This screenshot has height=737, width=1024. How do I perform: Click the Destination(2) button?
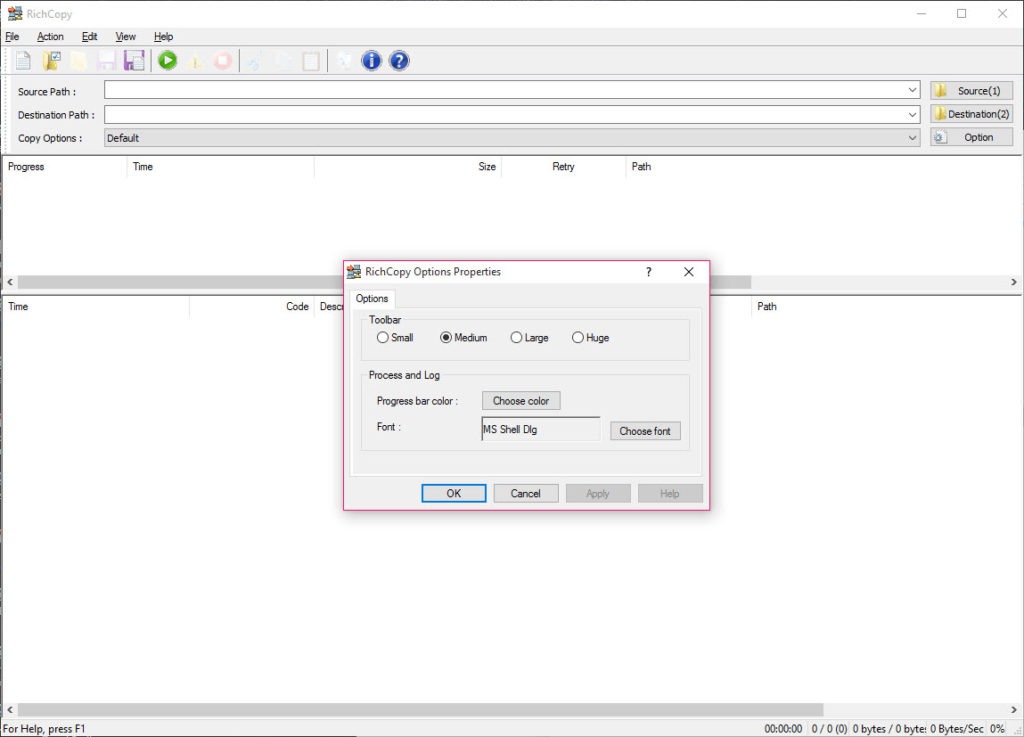click(972, 114)
